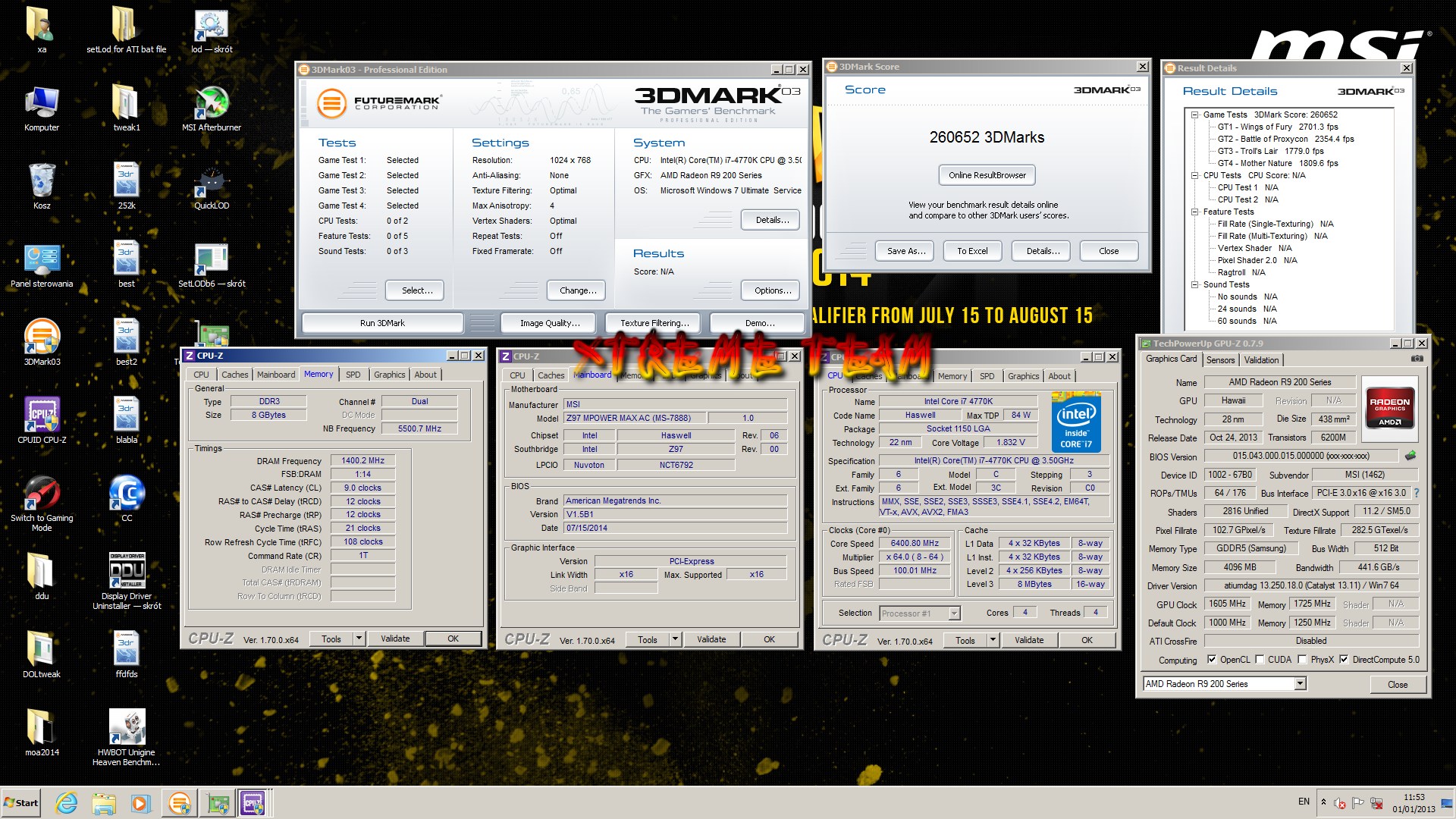This screenshot has height=819, width=1456.
Task: Click the 3DMark03 taskbar button
Action: tap(180, 803)
